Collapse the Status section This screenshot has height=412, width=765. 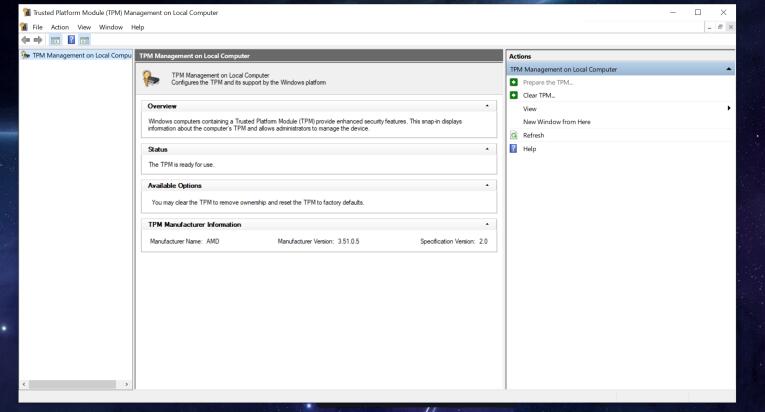487,149
